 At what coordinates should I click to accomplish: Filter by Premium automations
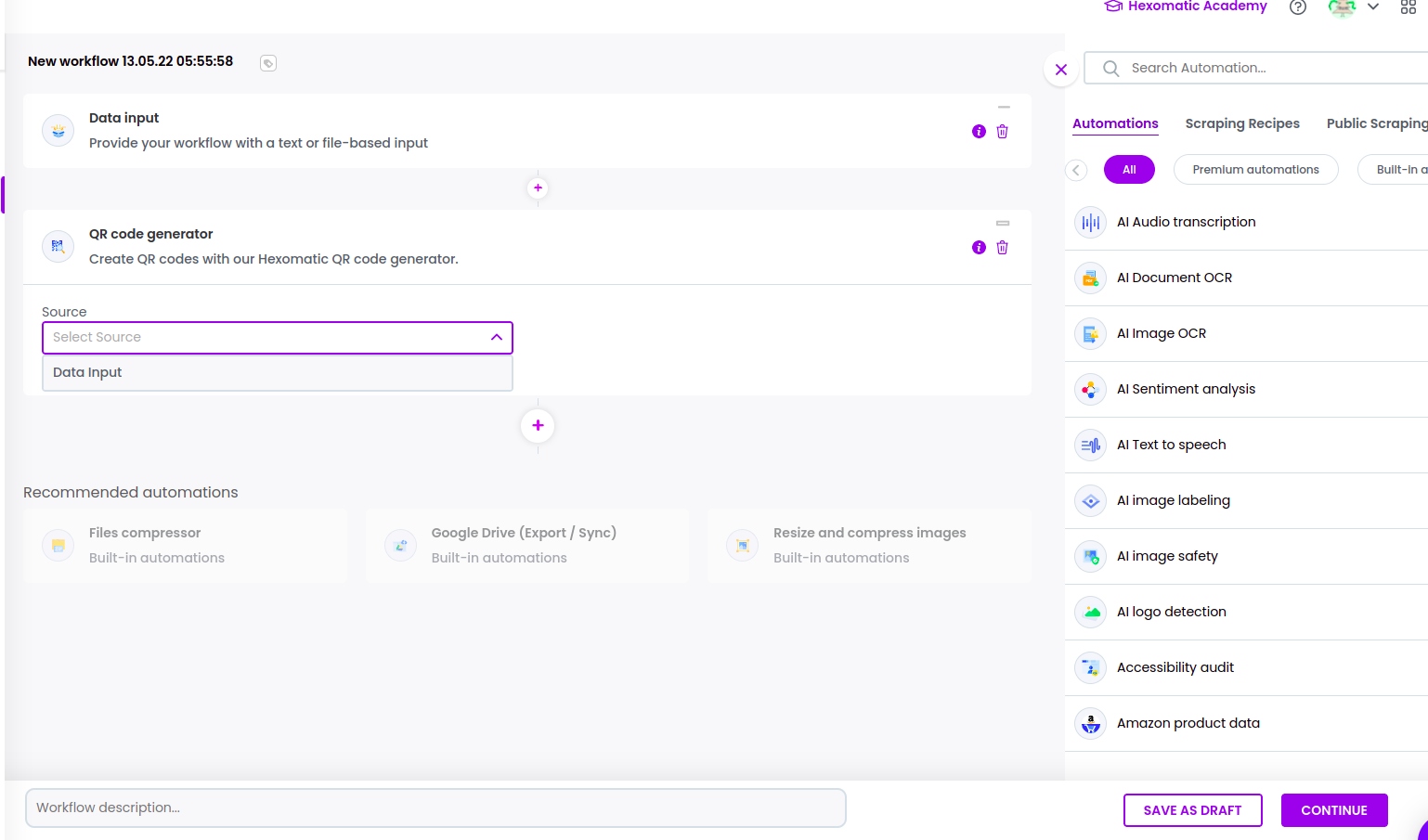[x=1255, y=170]
